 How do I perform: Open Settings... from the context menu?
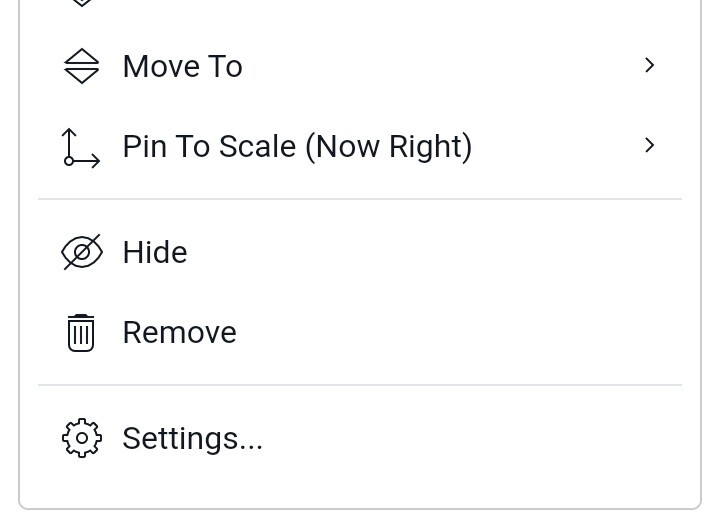pyautogui.click(x=192, y=438)
